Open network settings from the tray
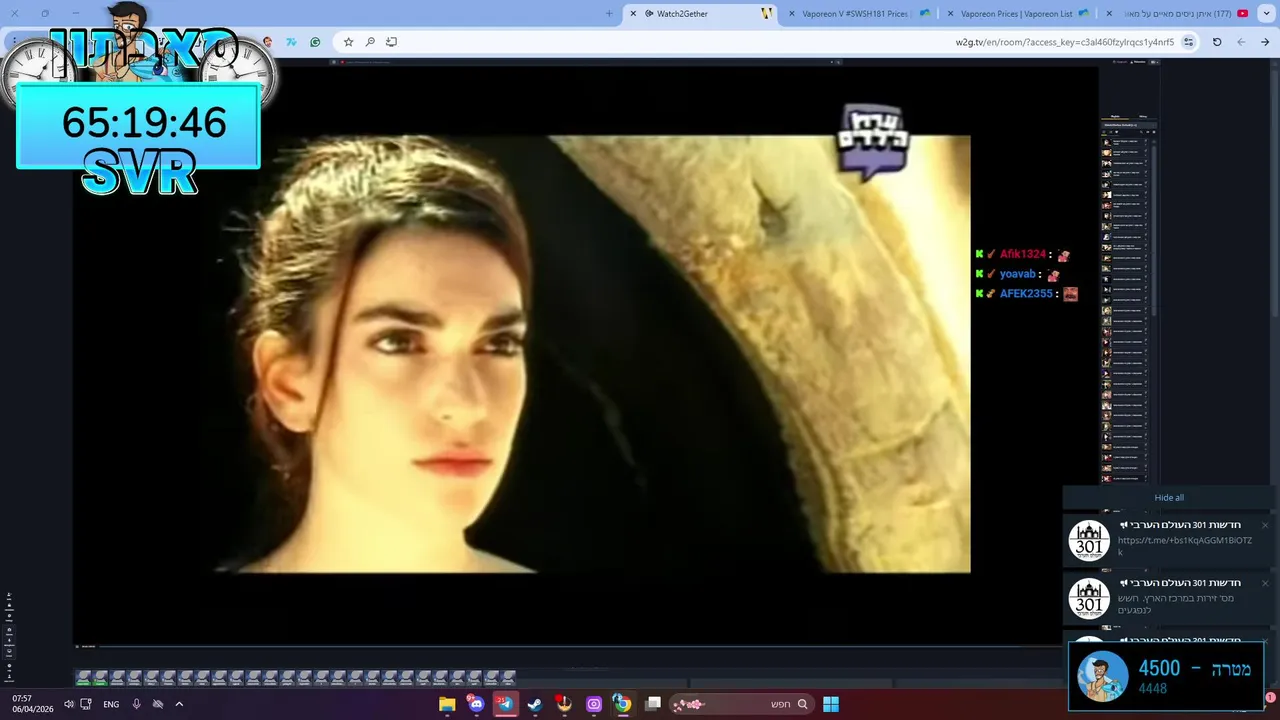The width and height of the screenshot is (1280, 720). (86, 704)
